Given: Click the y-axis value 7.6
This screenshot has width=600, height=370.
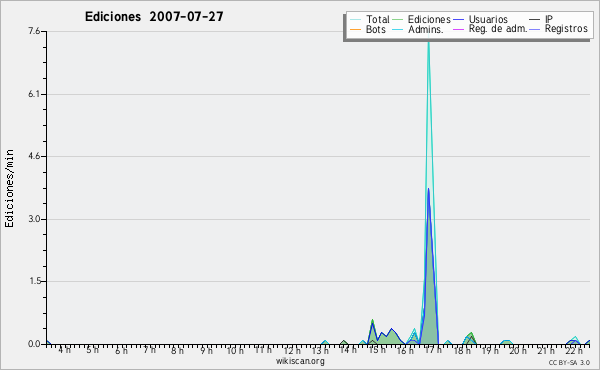Looking at the screenshot, I should (x=34, y=31).
